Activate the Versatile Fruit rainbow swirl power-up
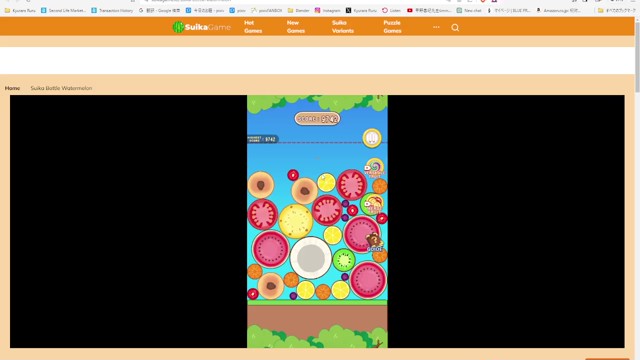This screenshot has width=640, height=360. click(374, 168)
